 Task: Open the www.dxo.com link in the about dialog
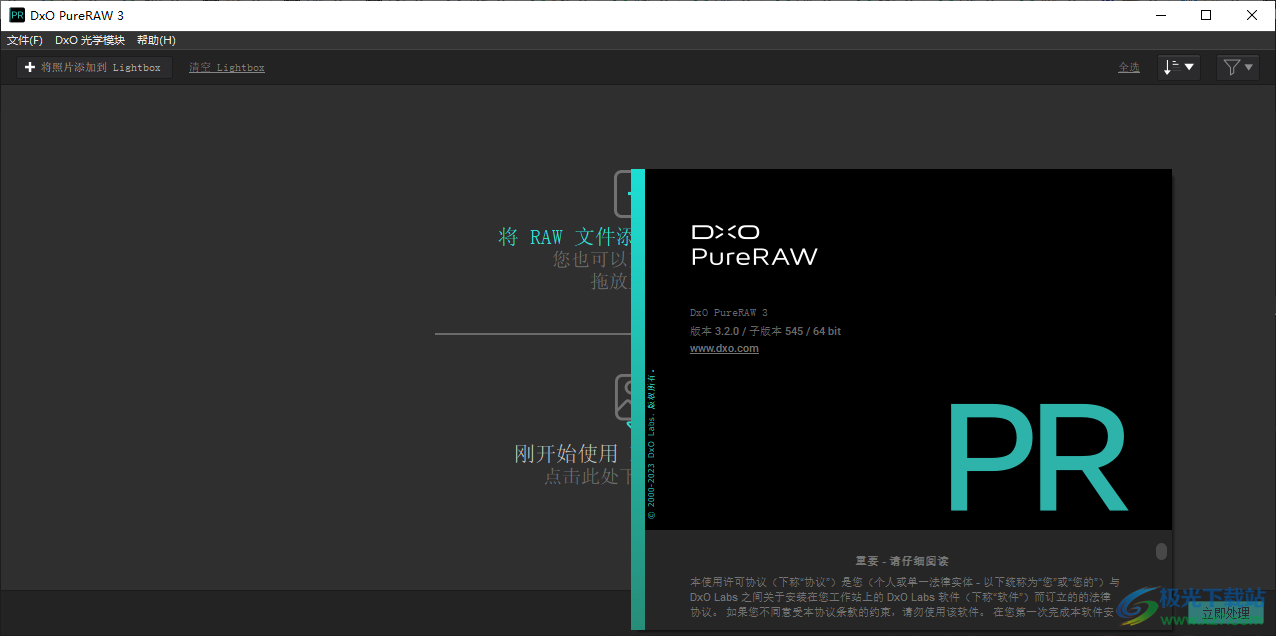point(724,348)
